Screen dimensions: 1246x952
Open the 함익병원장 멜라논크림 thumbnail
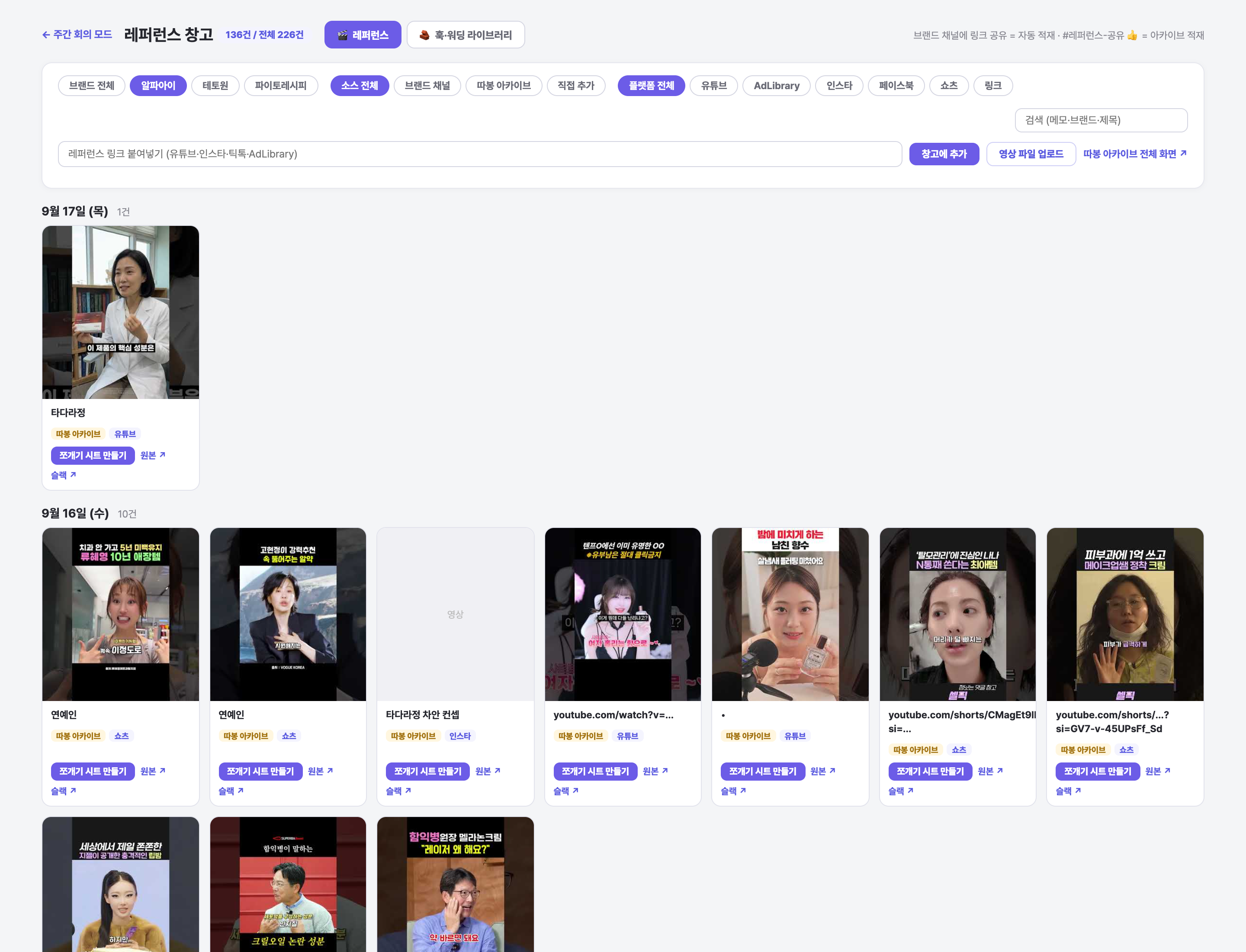(x=456, y=884)
